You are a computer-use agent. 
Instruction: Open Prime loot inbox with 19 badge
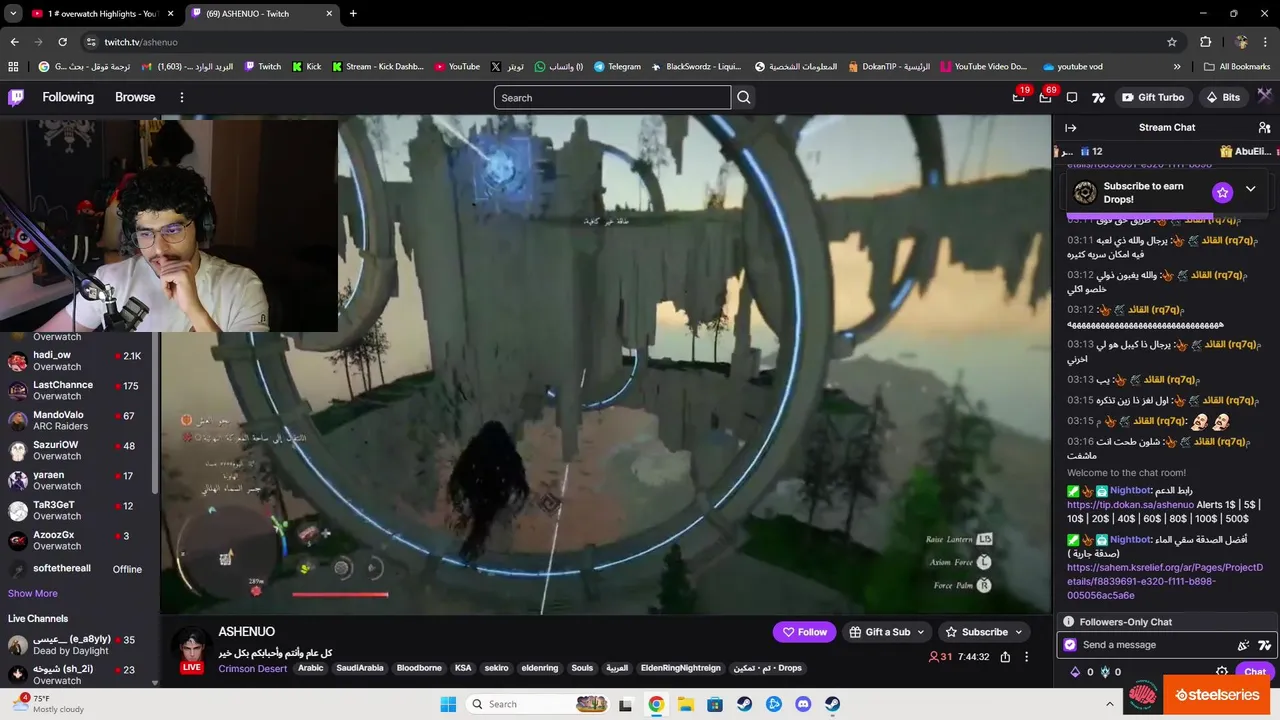point(1019,97)
